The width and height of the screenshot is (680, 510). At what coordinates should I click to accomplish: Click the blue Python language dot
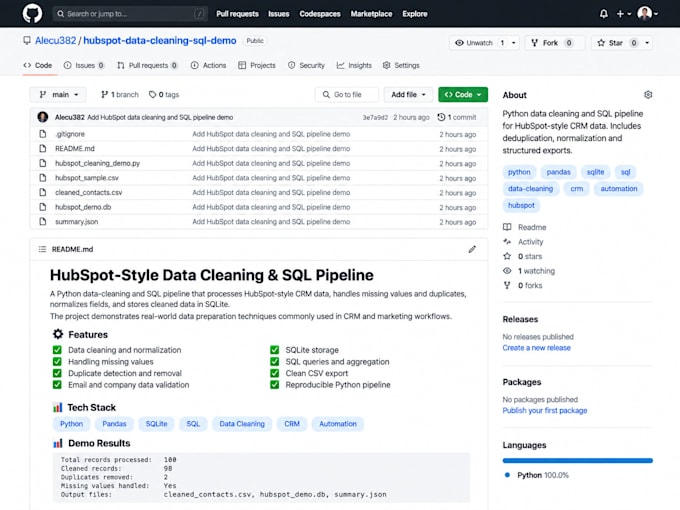coord(507,475)
